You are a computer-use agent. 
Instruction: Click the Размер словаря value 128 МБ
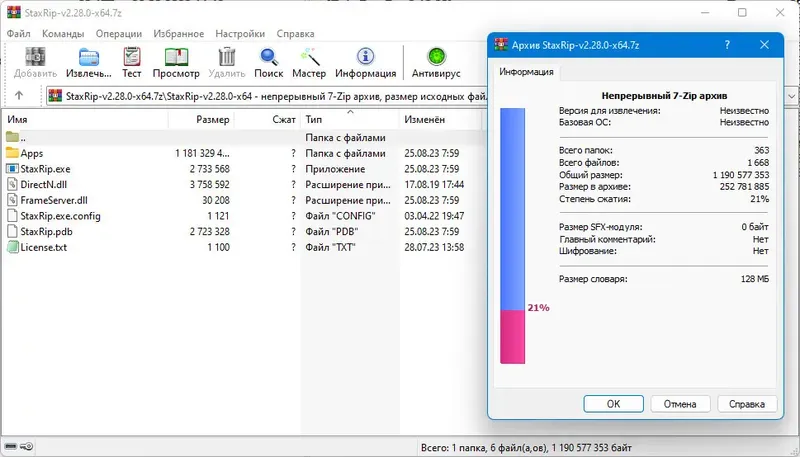tap(755, 279)
